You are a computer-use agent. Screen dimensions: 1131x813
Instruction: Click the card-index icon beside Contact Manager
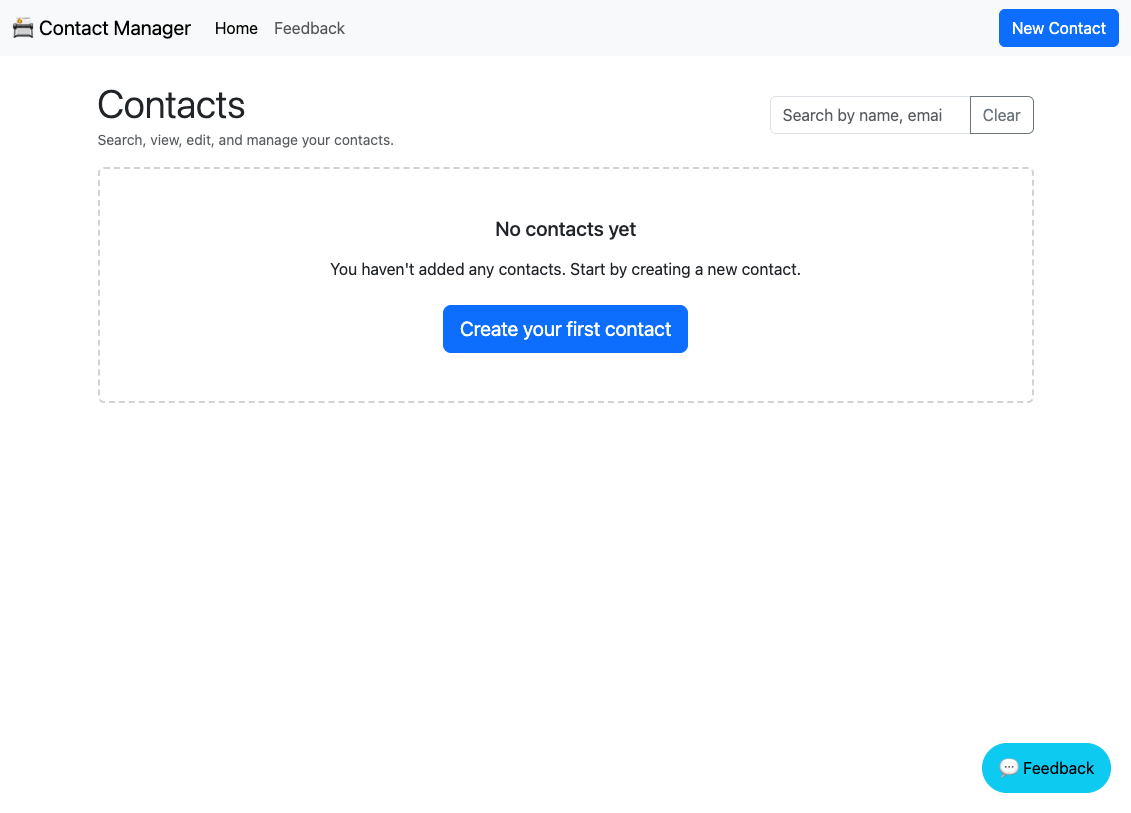pos(23,28)
